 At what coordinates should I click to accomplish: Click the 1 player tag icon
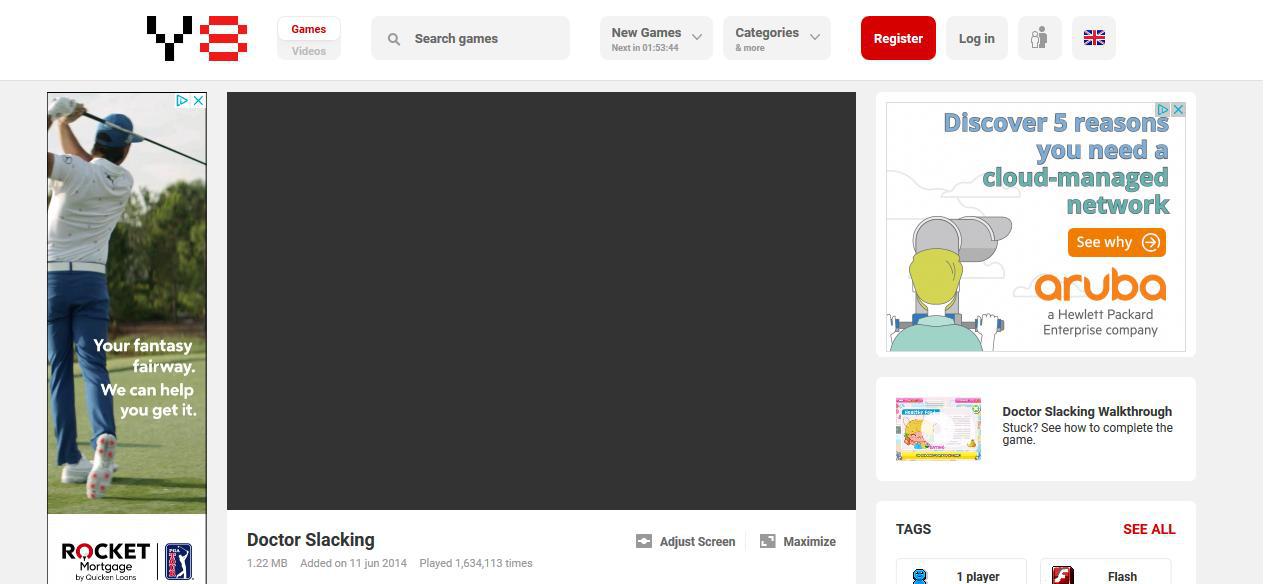tap(919, 575)
